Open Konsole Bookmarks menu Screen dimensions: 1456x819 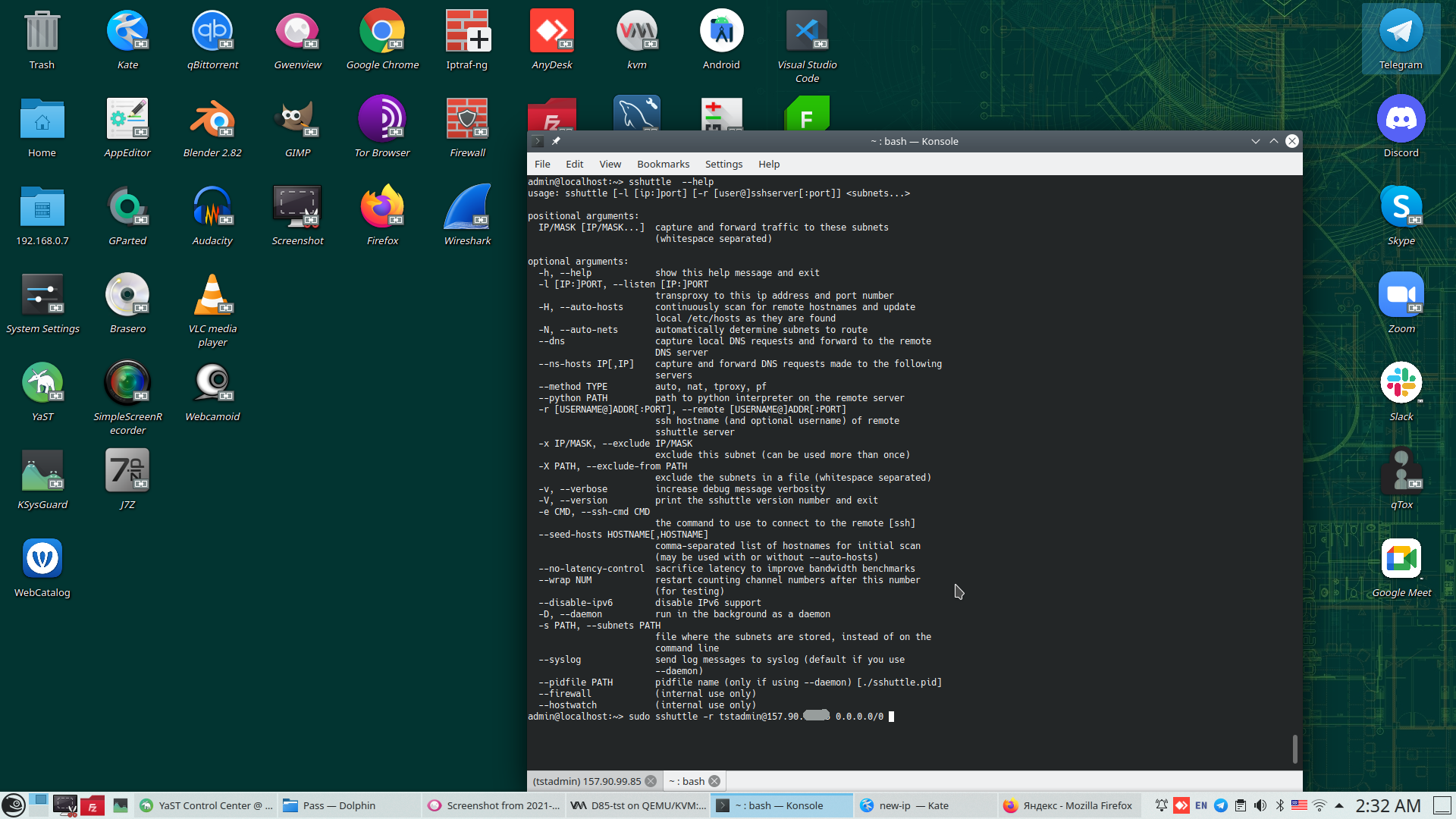pyautogui.click(x=663, y=164)
